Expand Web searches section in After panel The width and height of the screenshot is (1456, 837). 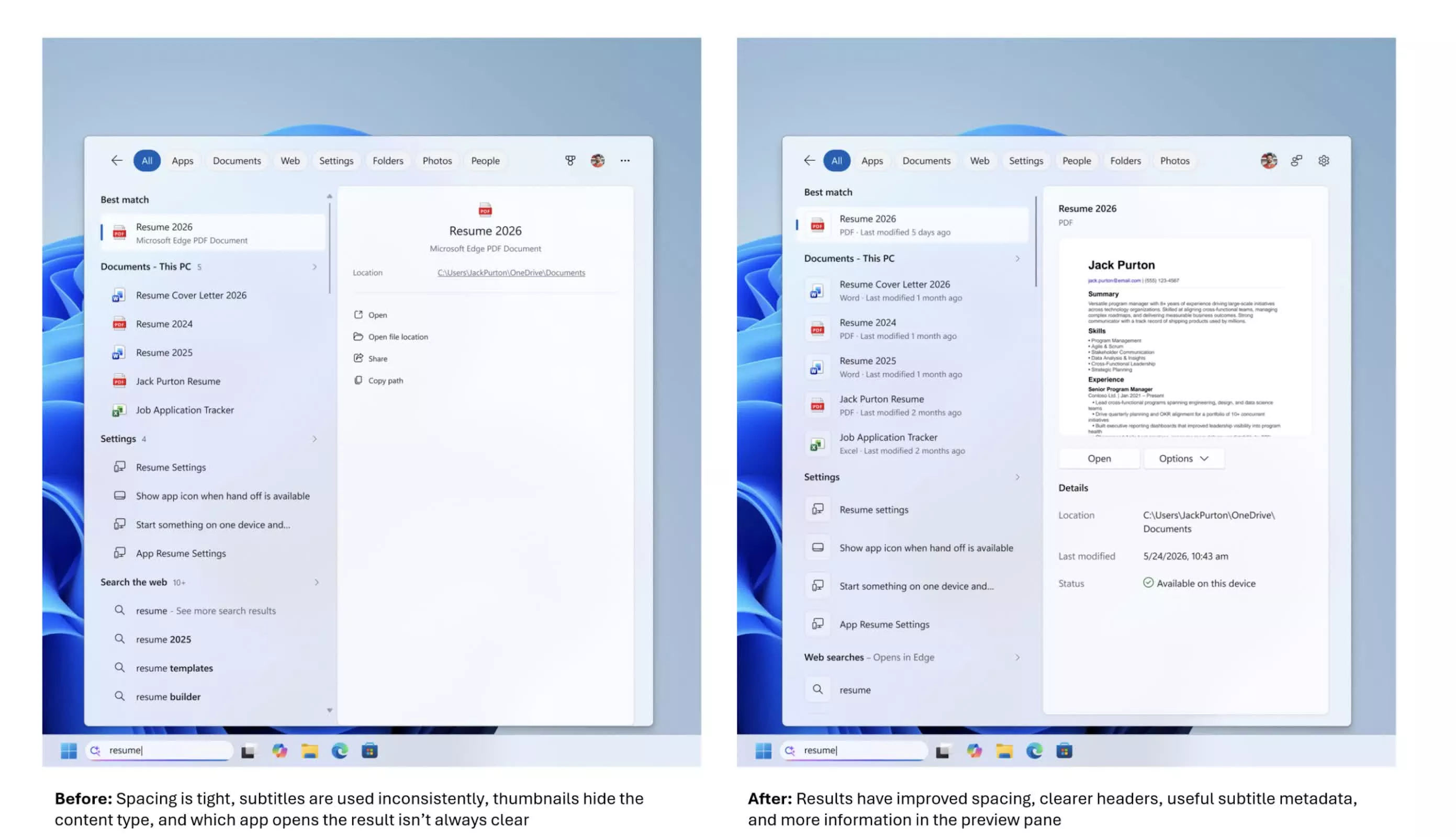pos(1017,657)
